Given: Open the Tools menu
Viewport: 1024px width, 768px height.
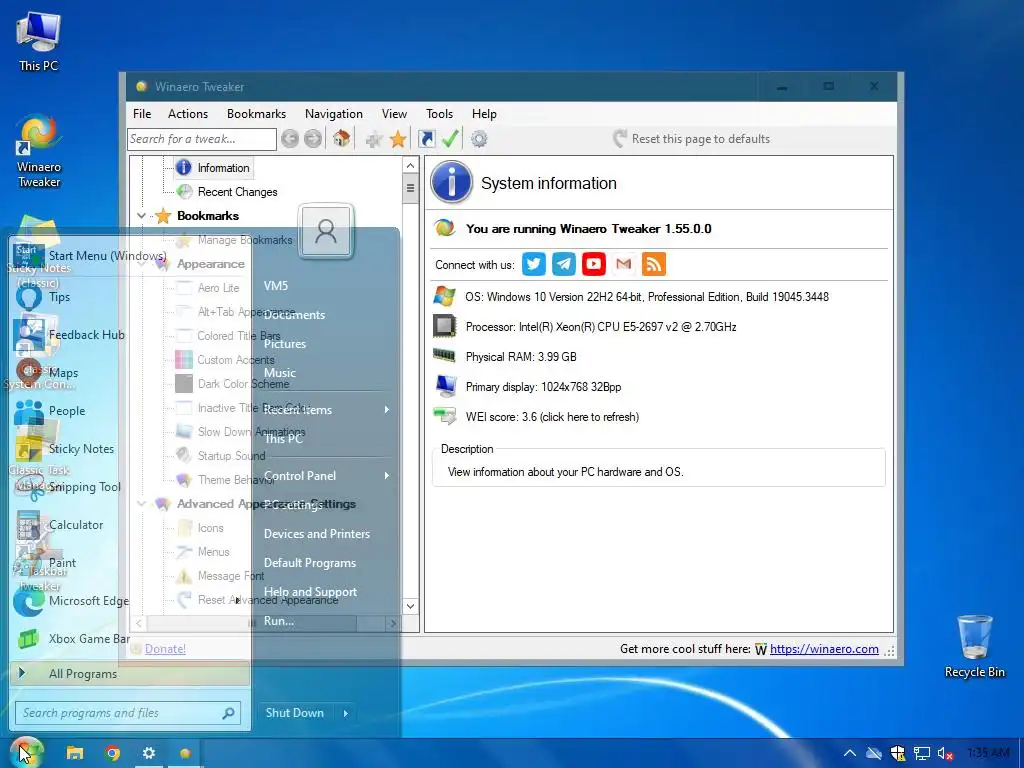Looking at the screenshot, I should click(x=439, y=114).
